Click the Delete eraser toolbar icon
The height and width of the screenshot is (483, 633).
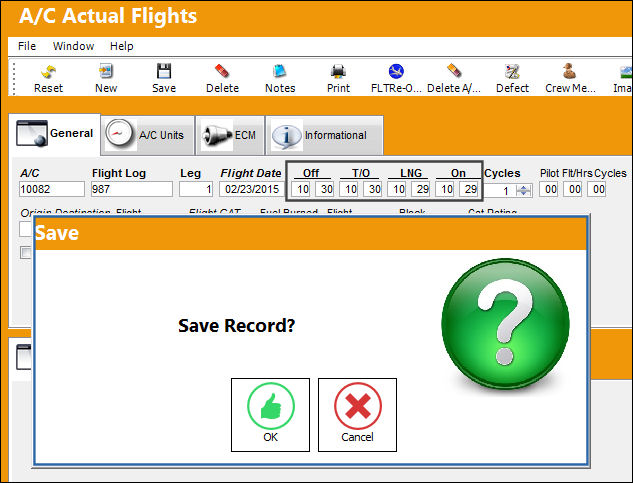click(222, 71)
